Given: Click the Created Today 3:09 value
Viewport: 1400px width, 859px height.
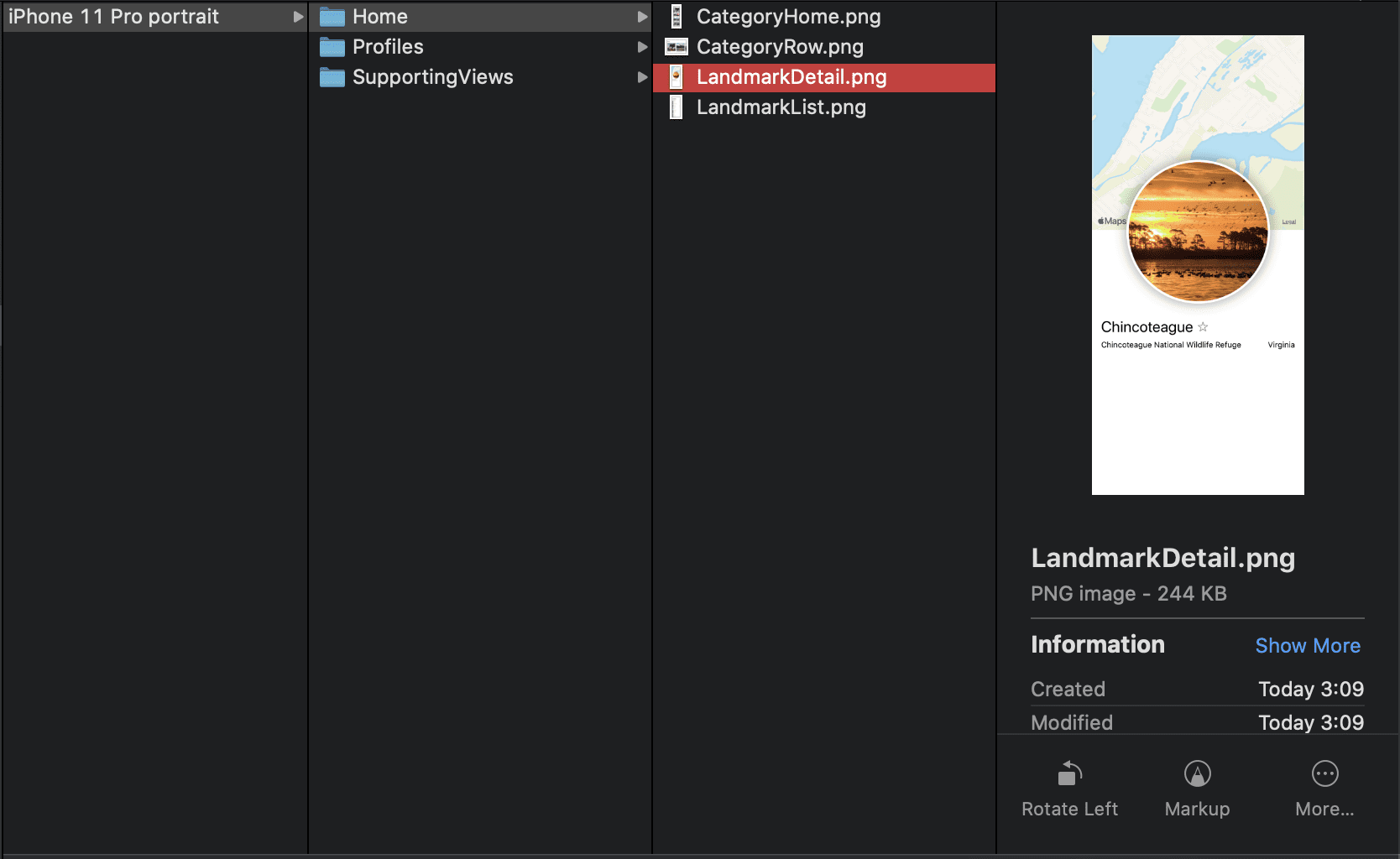Looking at the screenshot, I should [x=1311, y=690].
